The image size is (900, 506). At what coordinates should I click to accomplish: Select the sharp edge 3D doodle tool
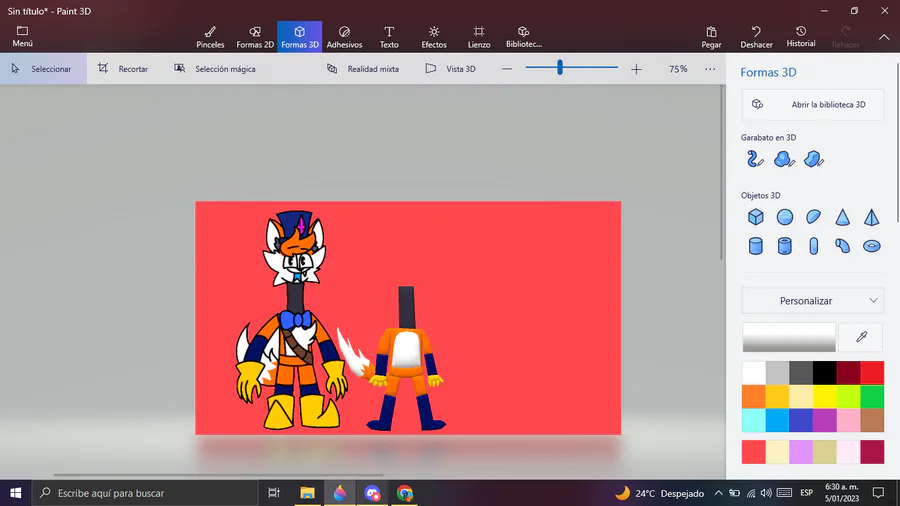pyautogui.click(x=814, y=159)
